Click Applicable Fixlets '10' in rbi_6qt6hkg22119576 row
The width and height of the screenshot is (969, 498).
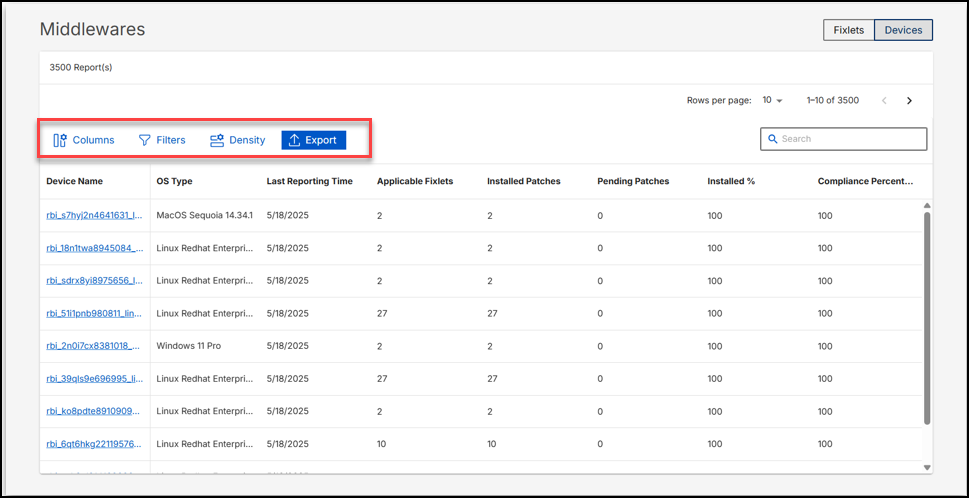point(382,444)
